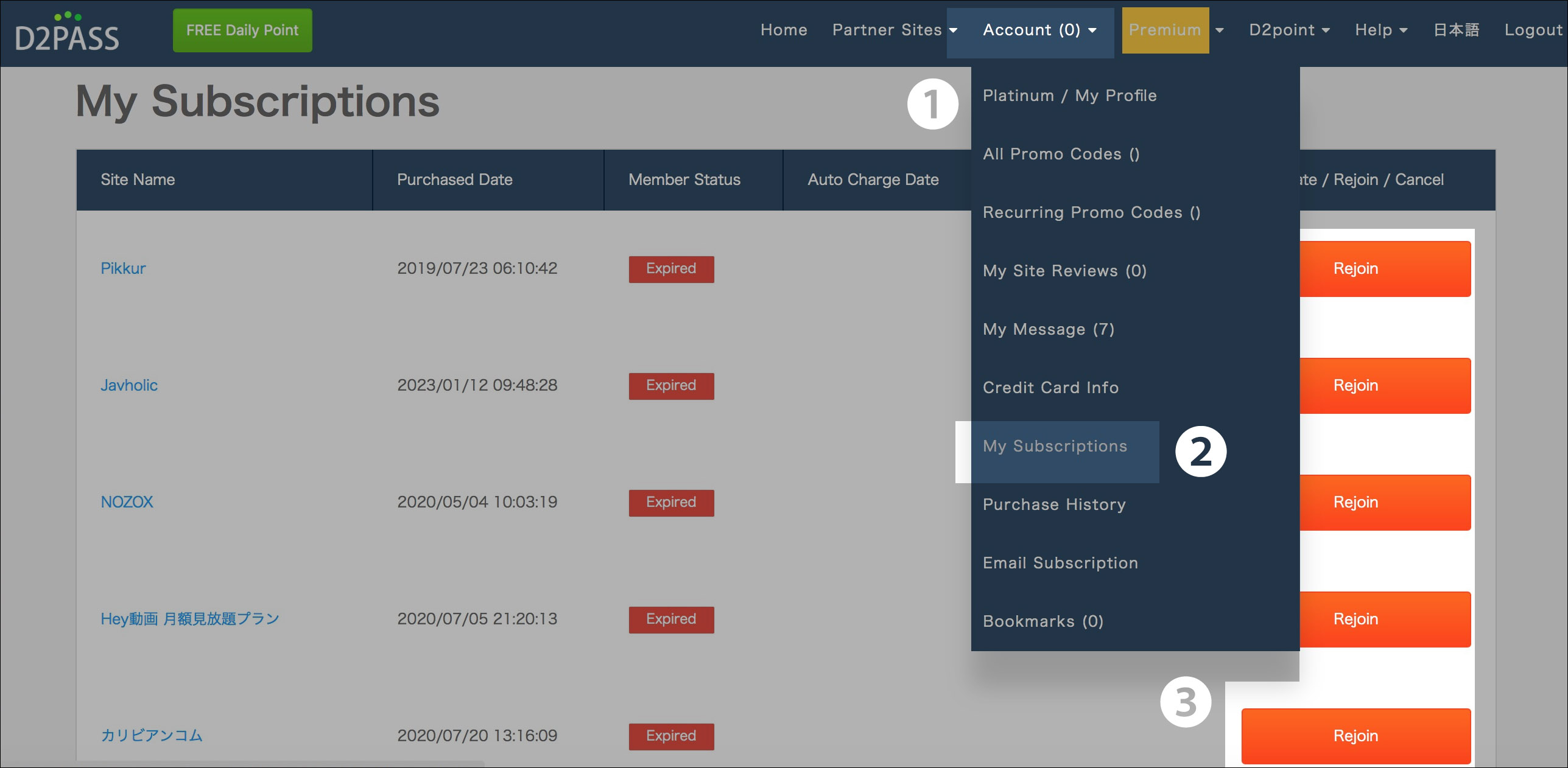The width and height of the screenshot is (1568, 768).
Task: Rejoin the Javholic subscription
Action: 1385,386
